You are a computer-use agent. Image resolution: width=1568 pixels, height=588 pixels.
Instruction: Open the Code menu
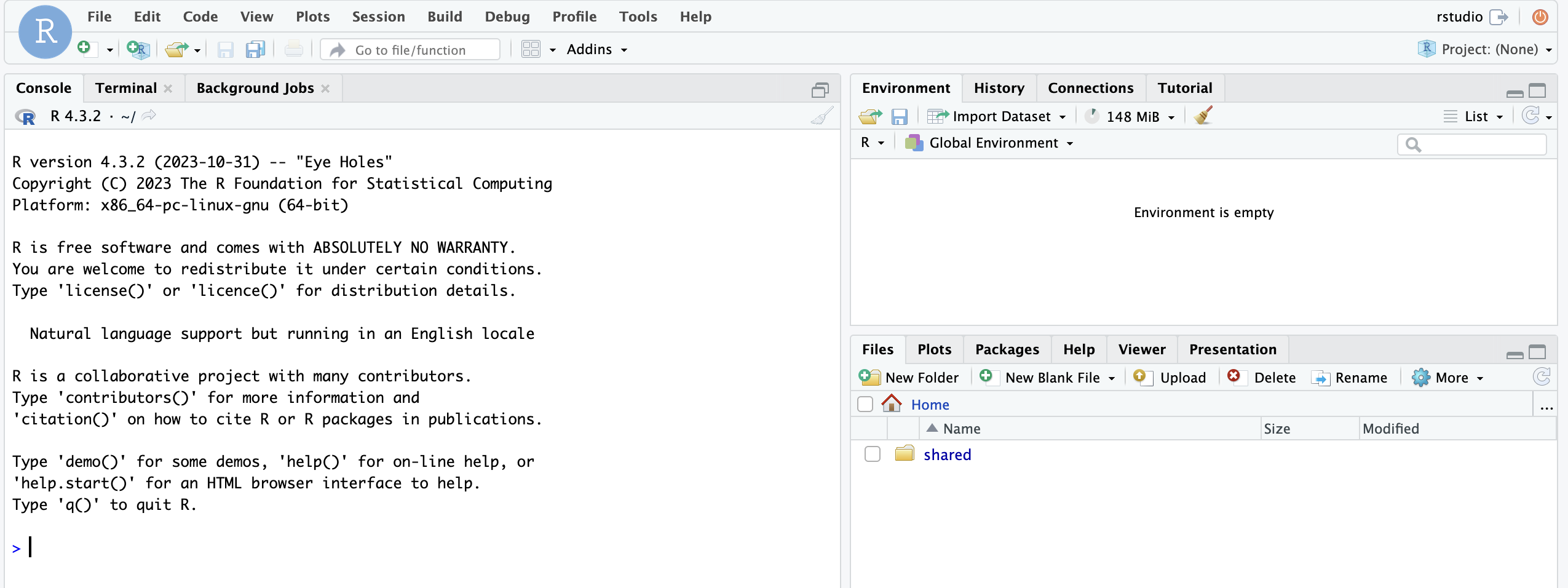click(x=200, y=17)
